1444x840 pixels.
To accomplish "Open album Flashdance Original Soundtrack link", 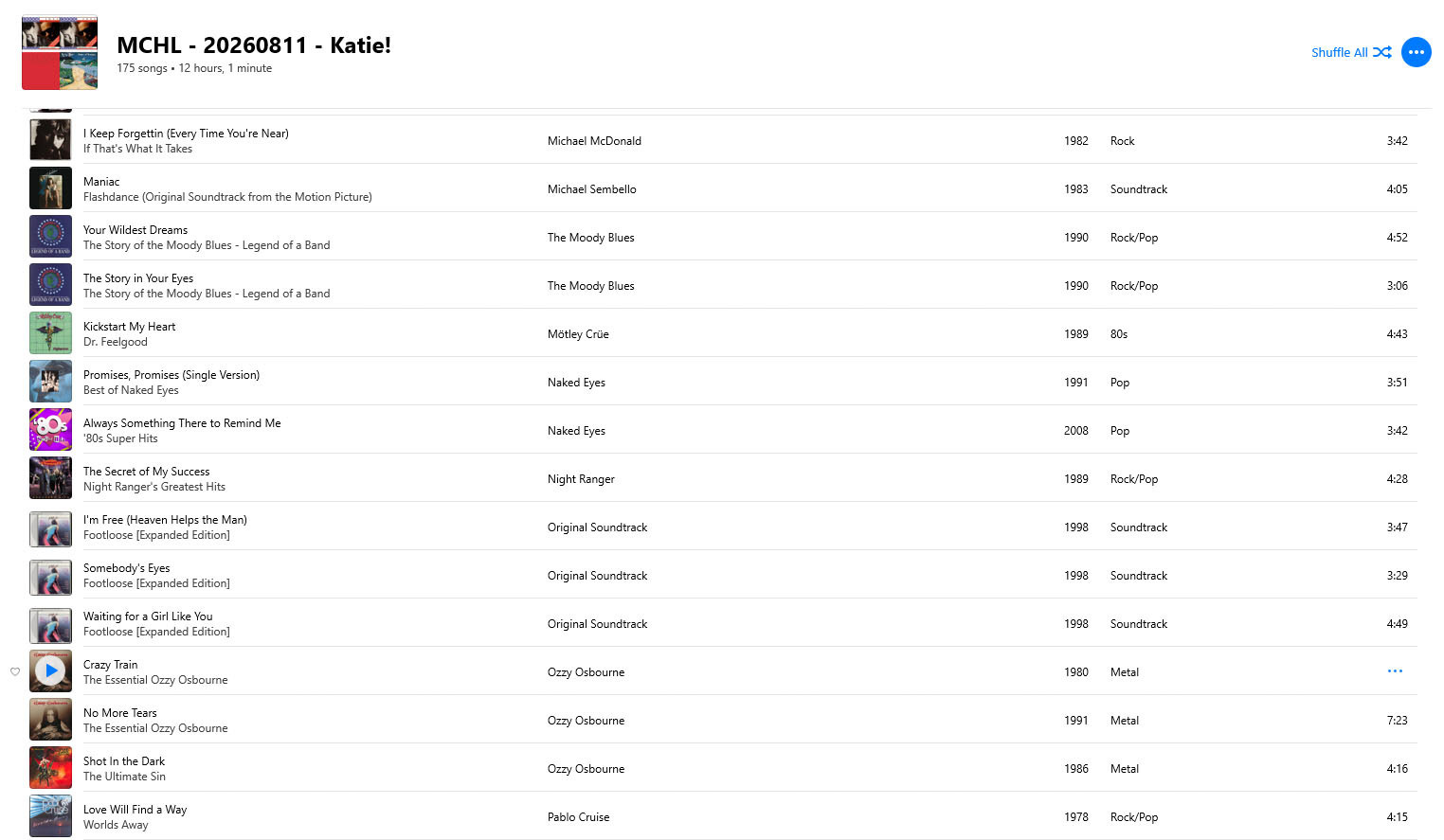I will tap(227, 197).
